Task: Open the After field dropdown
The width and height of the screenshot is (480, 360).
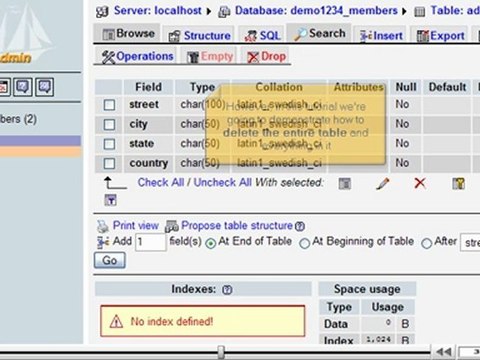Action: (470, 242)
